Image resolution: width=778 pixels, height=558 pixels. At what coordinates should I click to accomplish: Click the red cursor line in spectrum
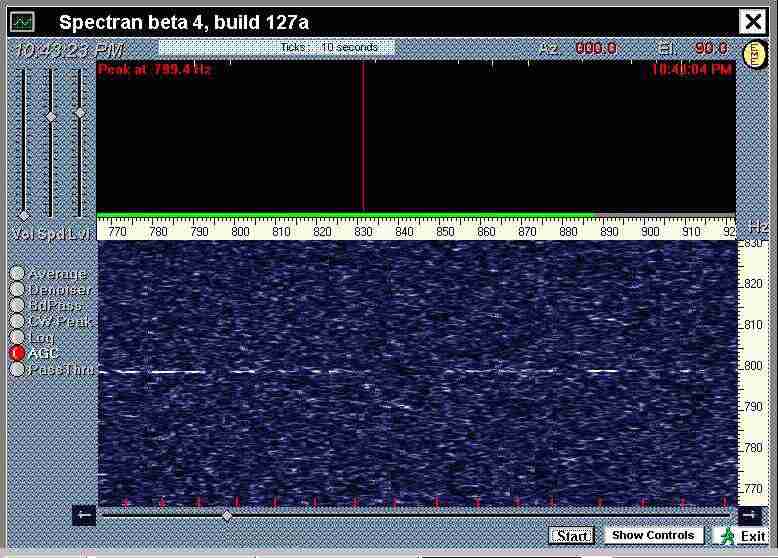363,136
